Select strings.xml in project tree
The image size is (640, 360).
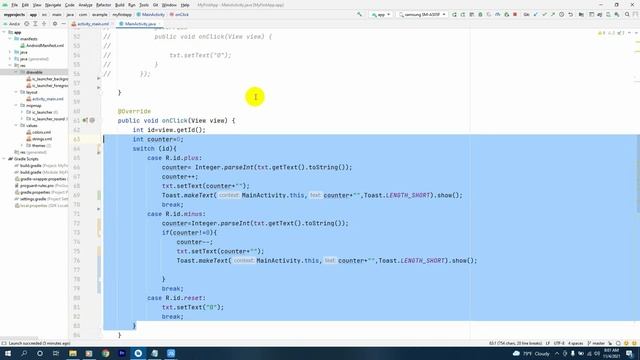[x=39, y=139]
